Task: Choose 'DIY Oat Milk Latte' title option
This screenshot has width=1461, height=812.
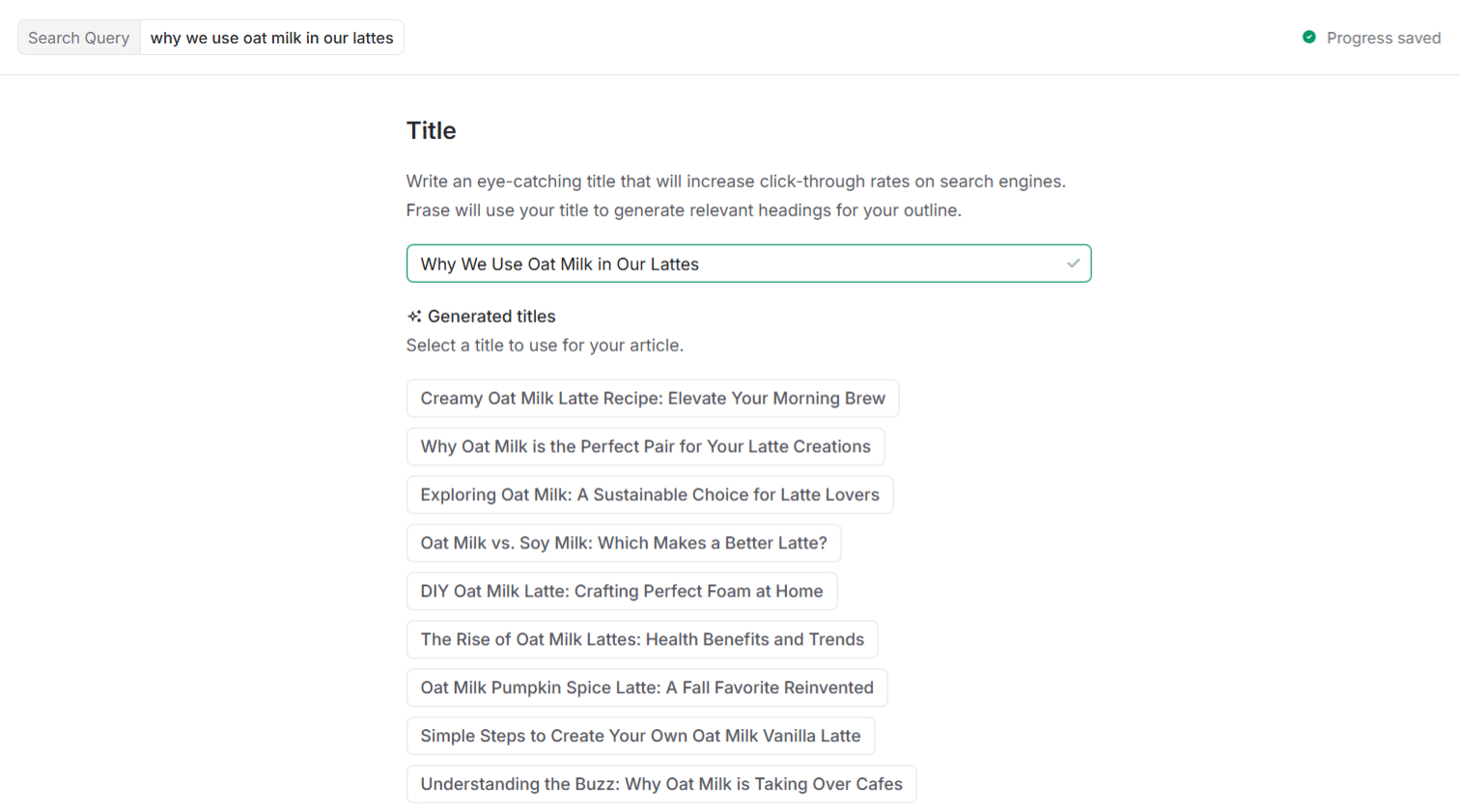Action: 622,591
